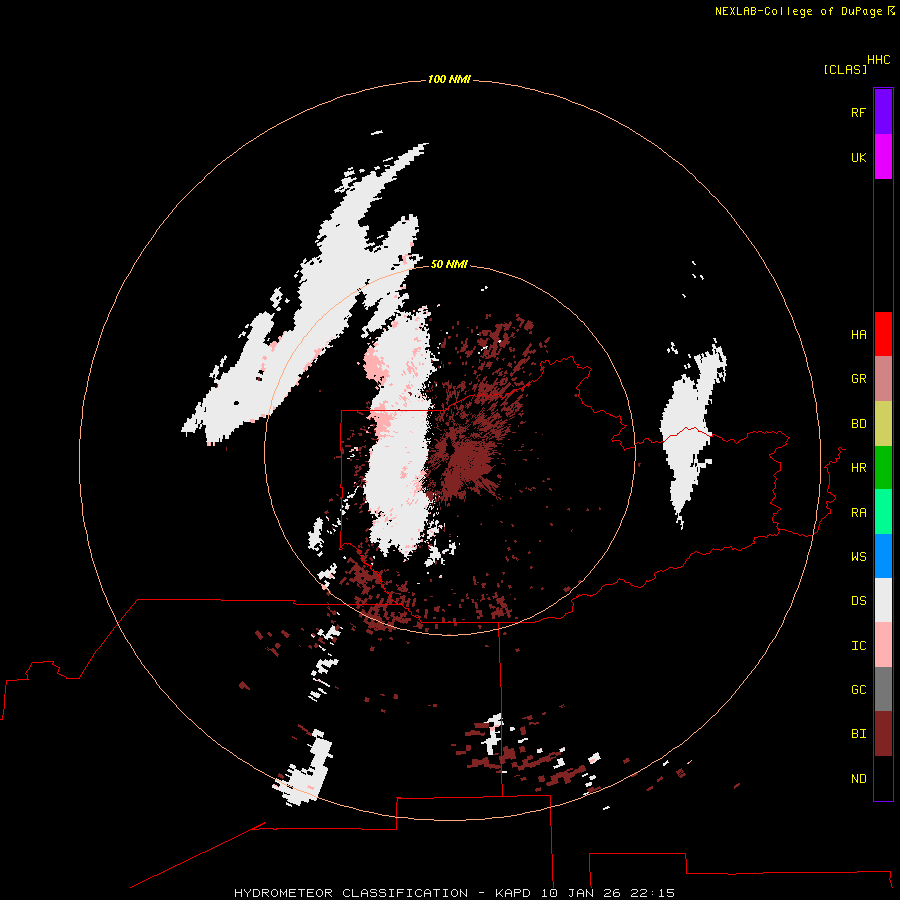900x900 pixels.
Task: Click the 100 NMI range ring label
Action: (x=449, y=79)
